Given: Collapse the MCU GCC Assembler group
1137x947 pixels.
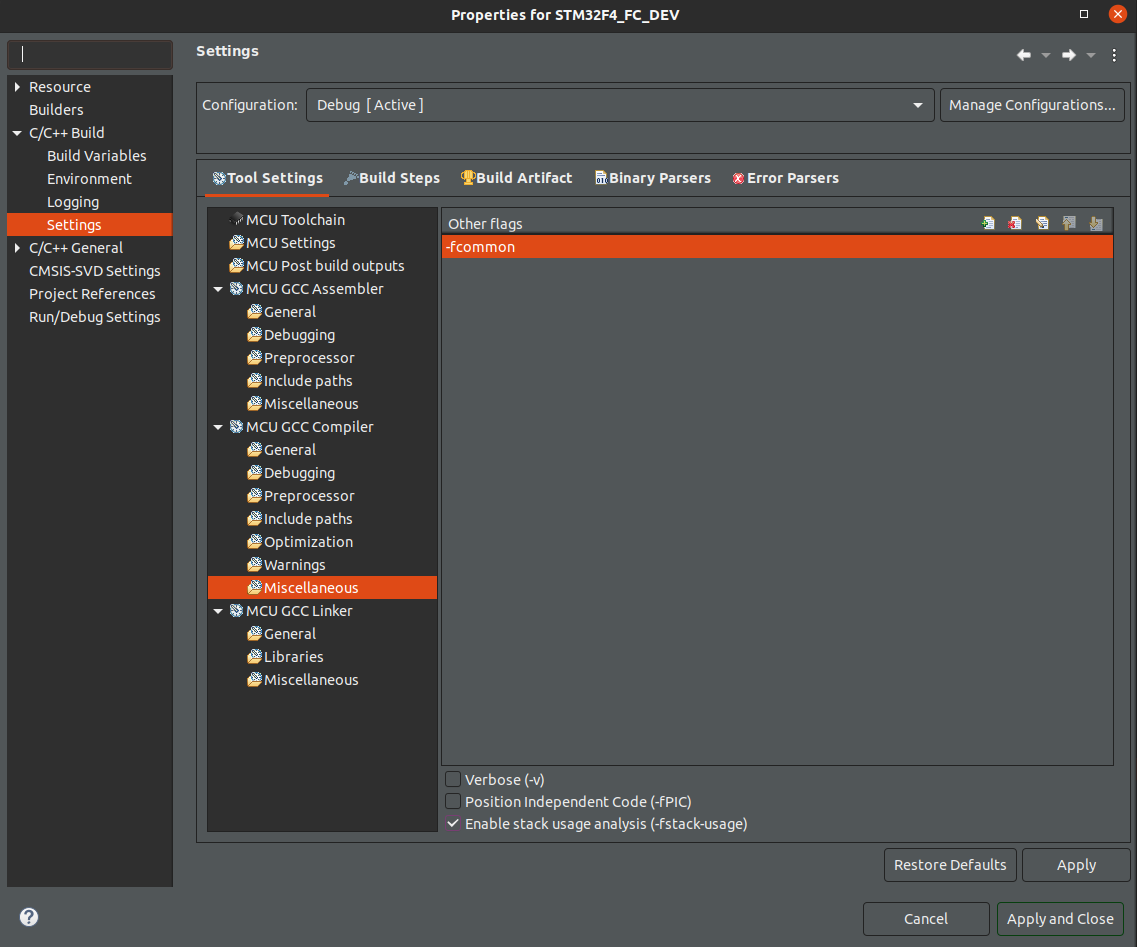Looking at the screenshot, I should 218,289.
